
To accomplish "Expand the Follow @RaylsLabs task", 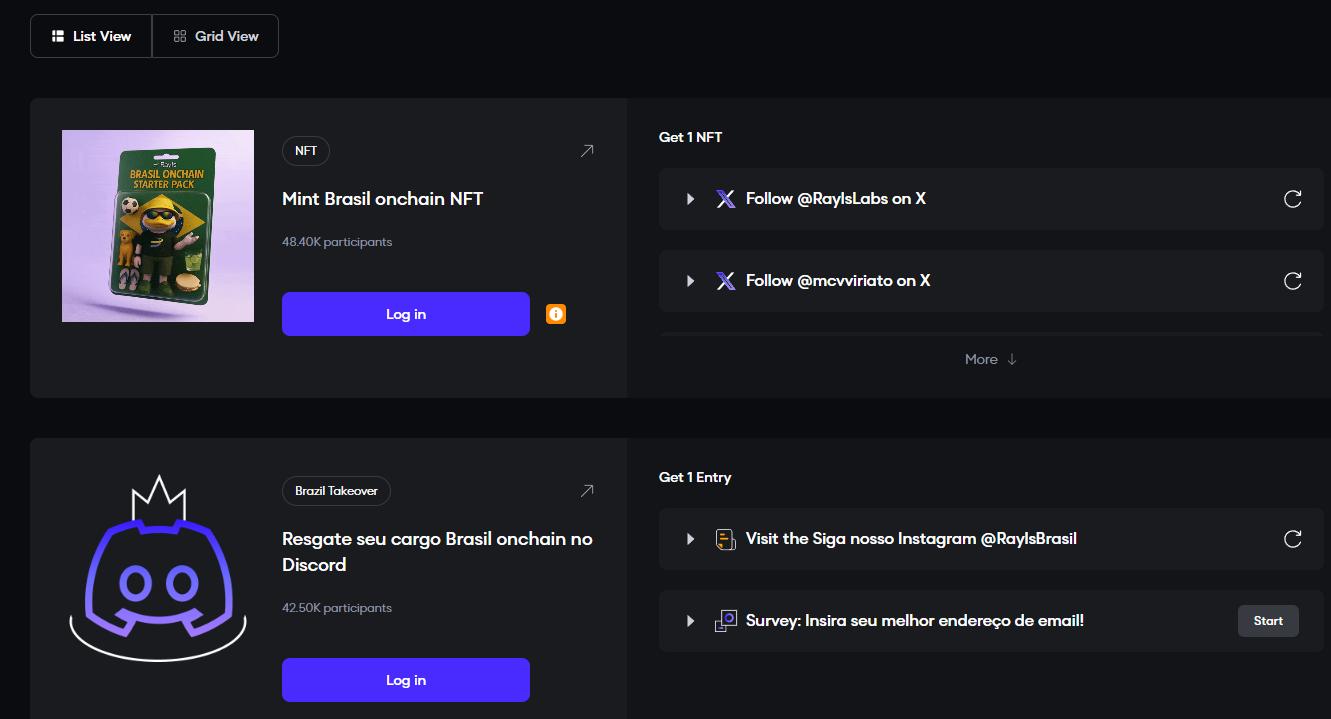I will pyautogui.click(x=690, y=199).
